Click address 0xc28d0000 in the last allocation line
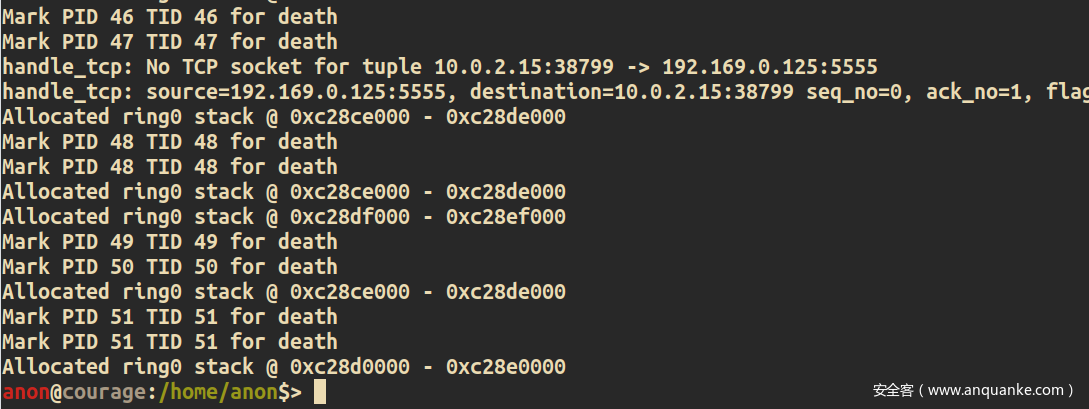The width and height of the screenshot is (1089, 409). tap(349, 367)
